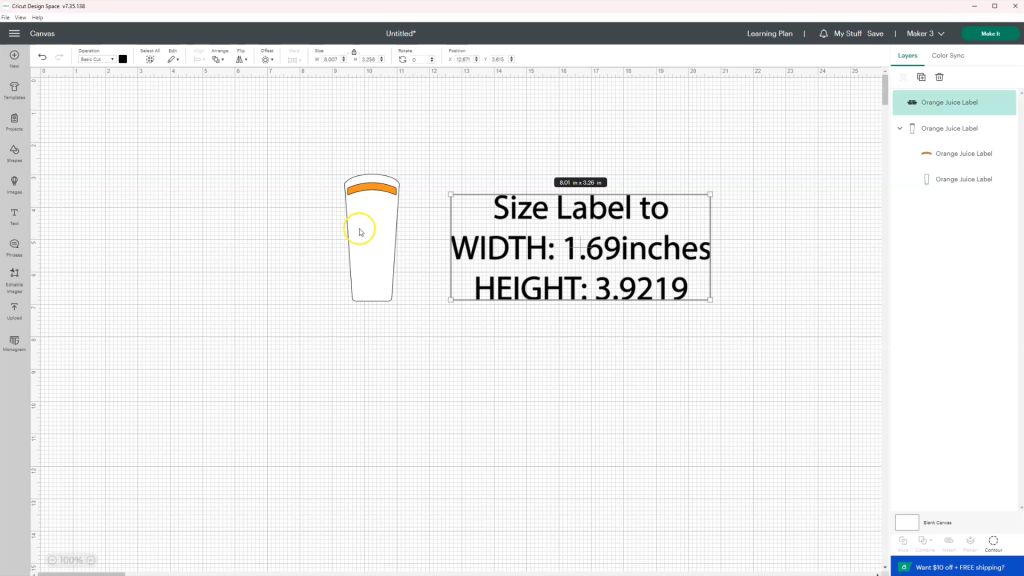This screenshot has height=576, width=1024.
Task: Open Editable Images panel
Action: pos(14,281)
